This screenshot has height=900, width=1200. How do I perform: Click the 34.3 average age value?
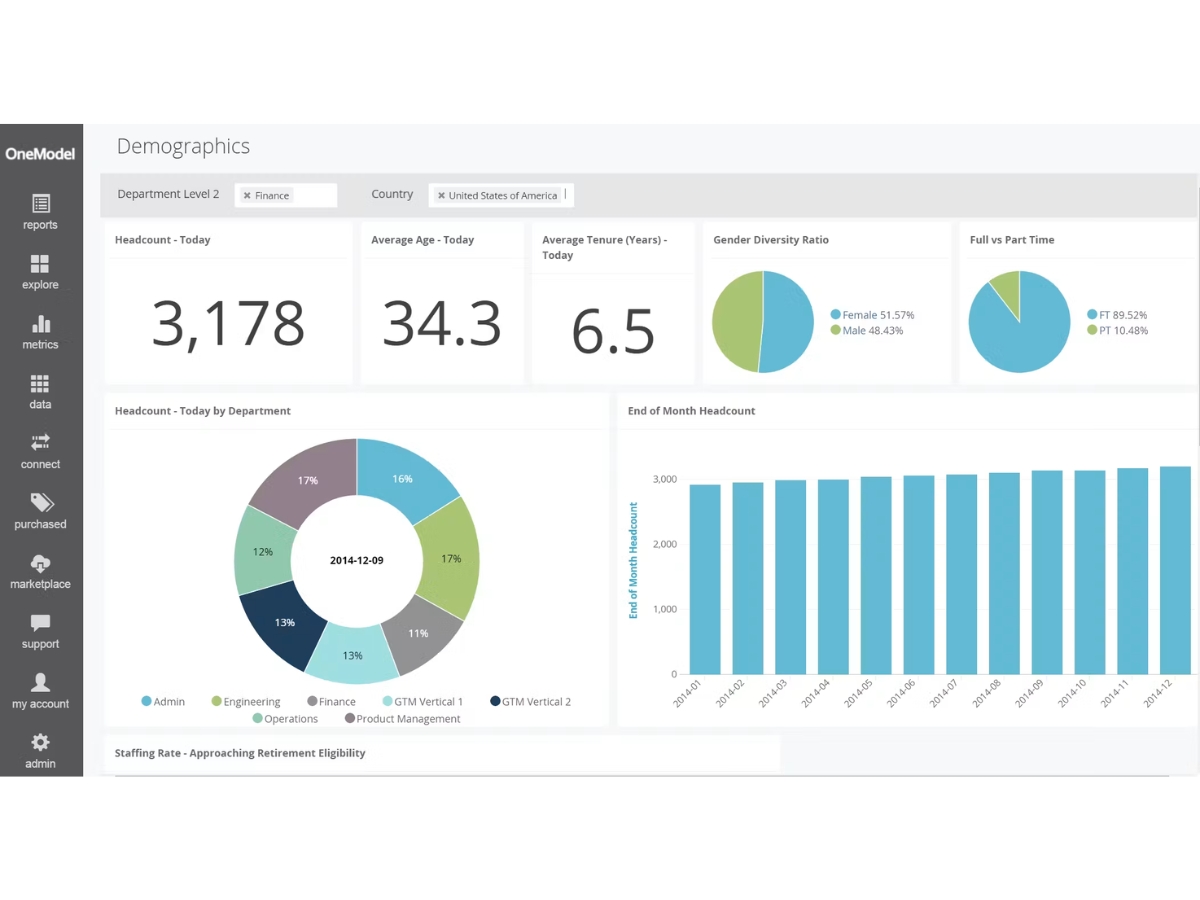442,323
